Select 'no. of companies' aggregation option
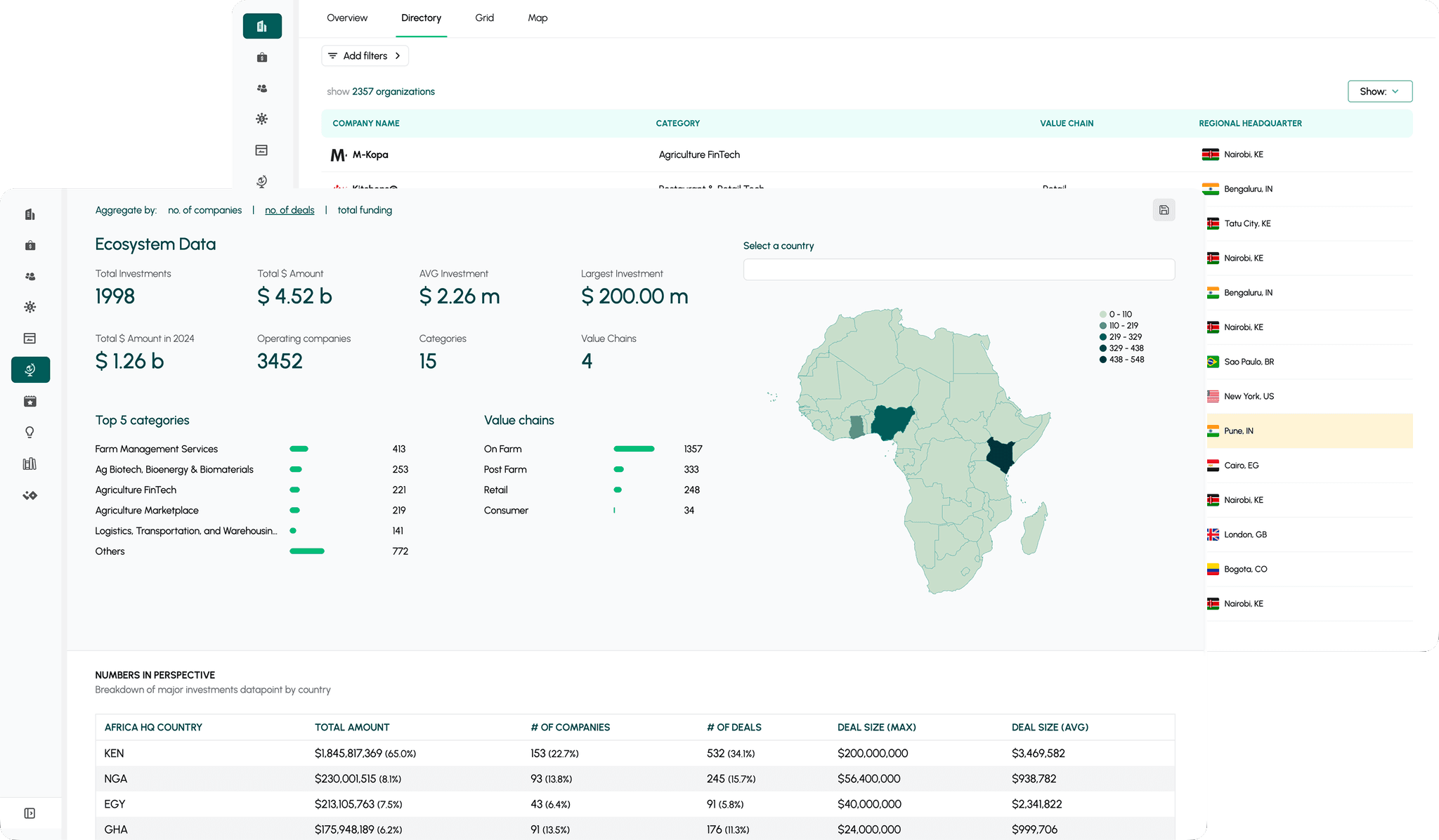This screenshot has width=1439, height=840. coord(204,209)
